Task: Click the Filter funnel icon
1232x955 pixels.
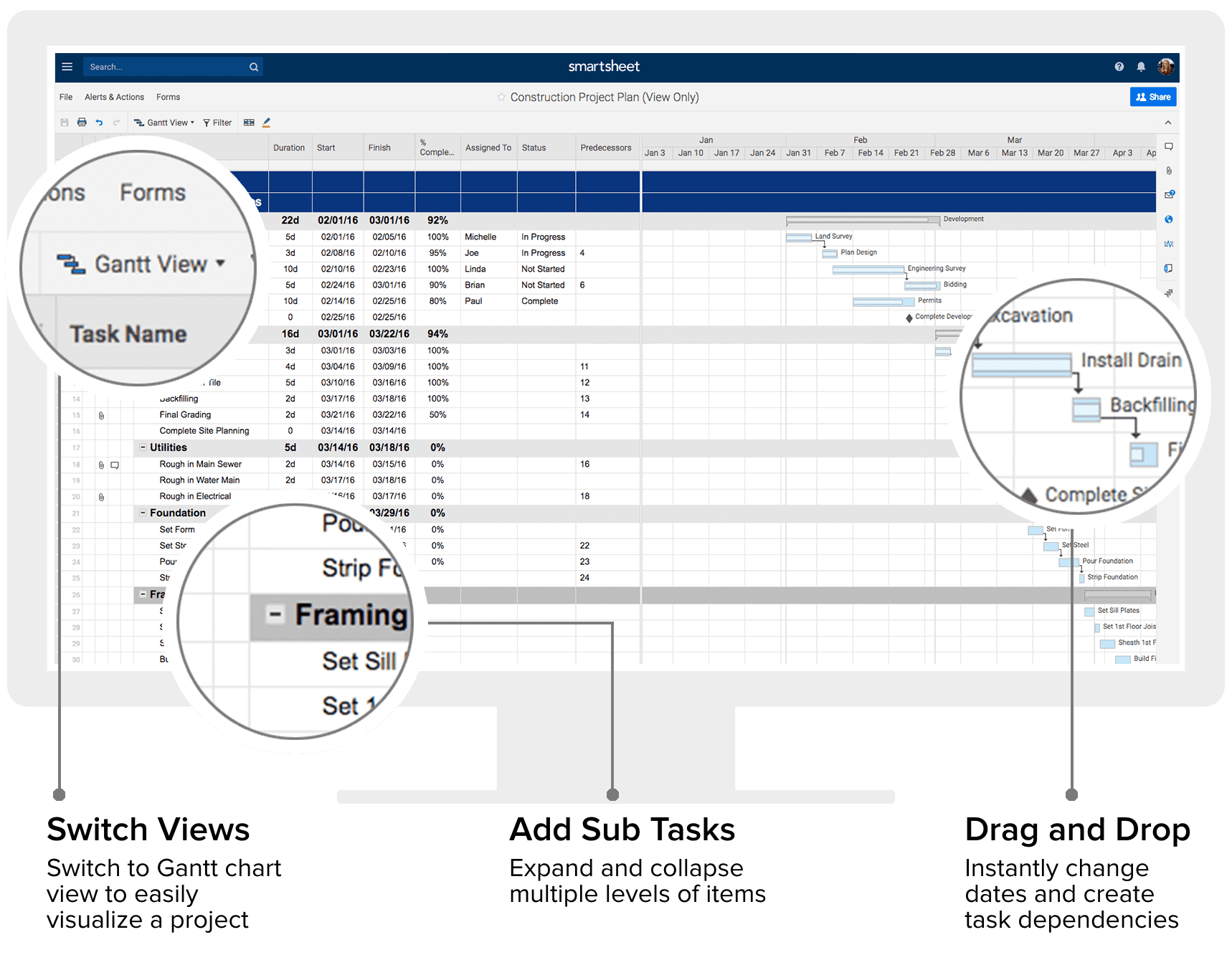Action: [217, 122]
